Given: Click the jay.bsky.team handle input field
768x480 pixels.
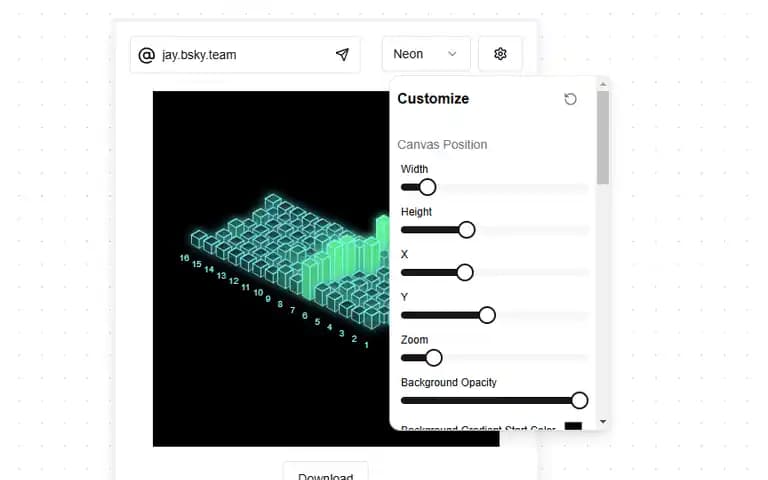Looking at the screenshot, I should coord(245,55).
